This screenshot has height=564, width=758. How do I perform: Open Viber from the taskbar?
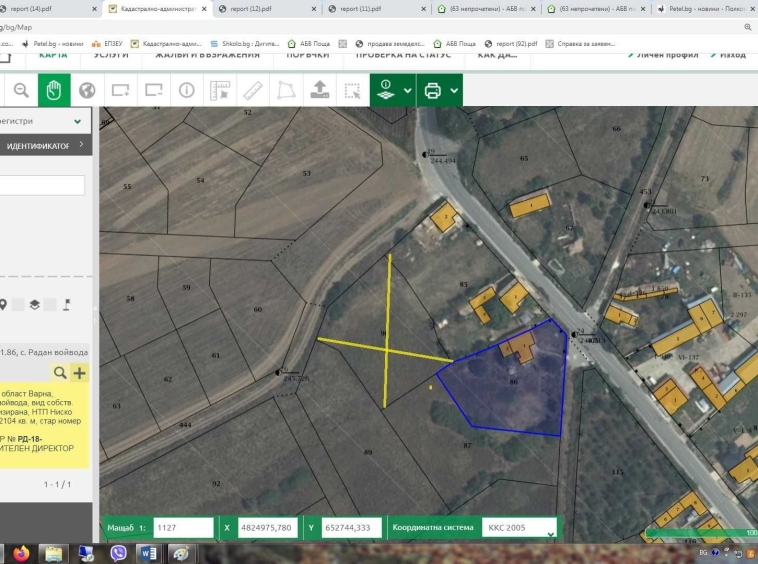(118, 553)
